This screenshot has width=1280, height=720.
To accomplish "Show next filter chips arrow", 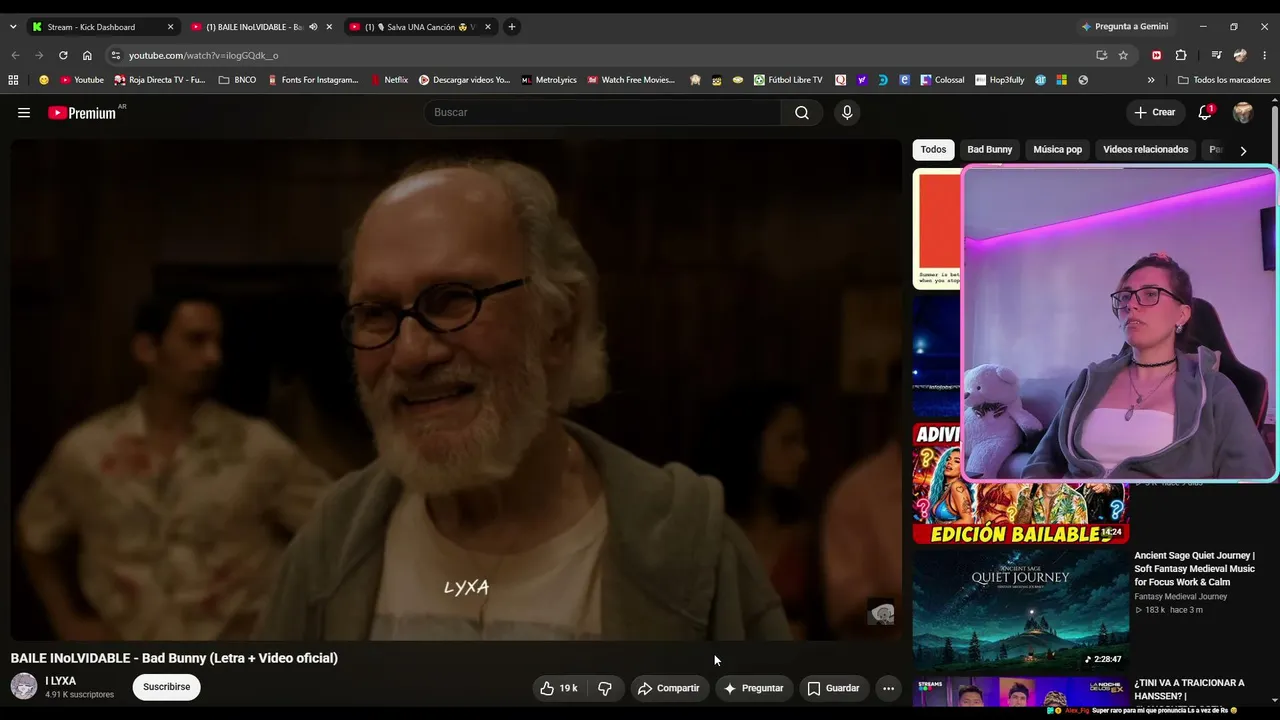I will (1243, 151).
